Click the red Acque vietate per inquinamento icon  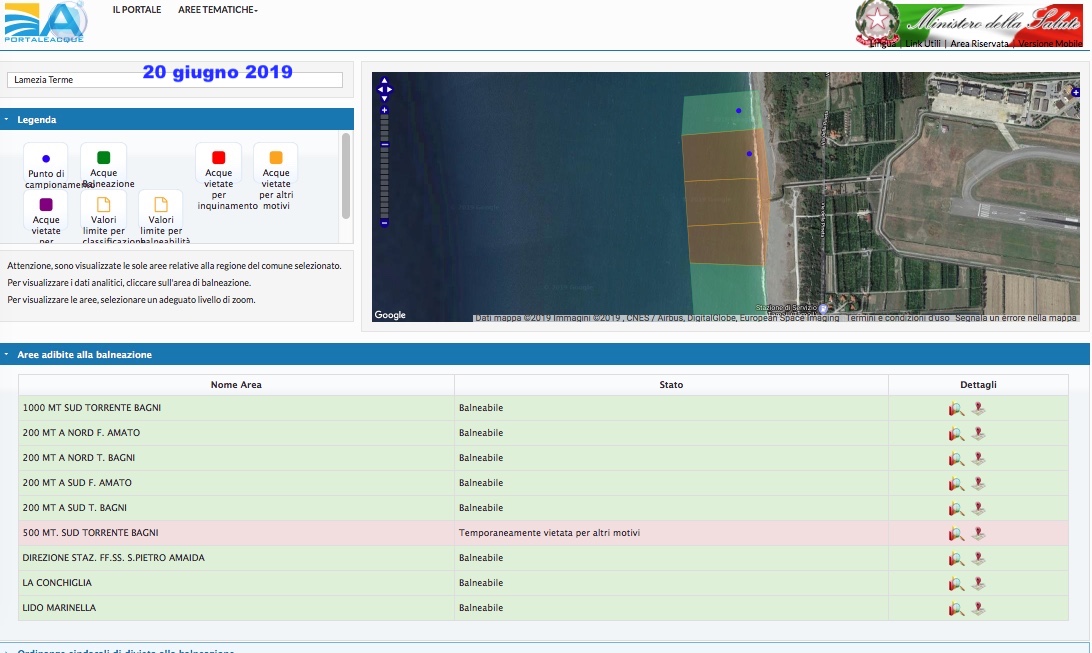[219, 157]
